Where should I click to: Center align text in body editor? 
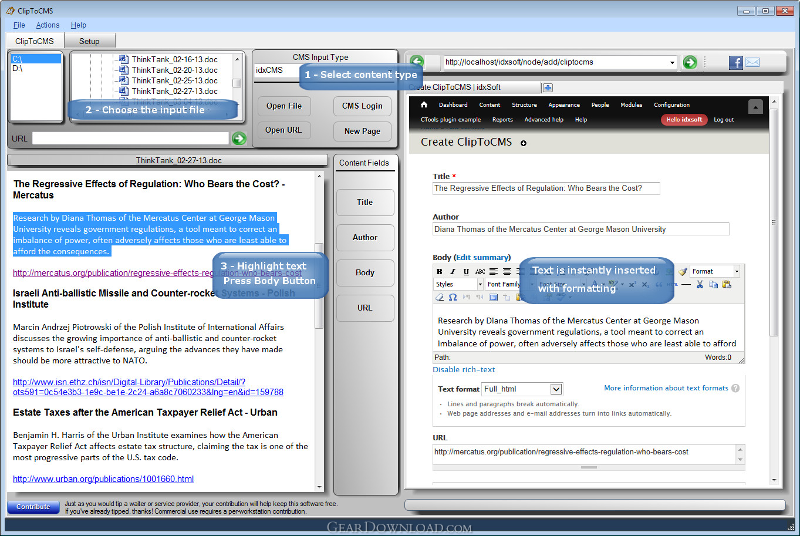(507, 271)
